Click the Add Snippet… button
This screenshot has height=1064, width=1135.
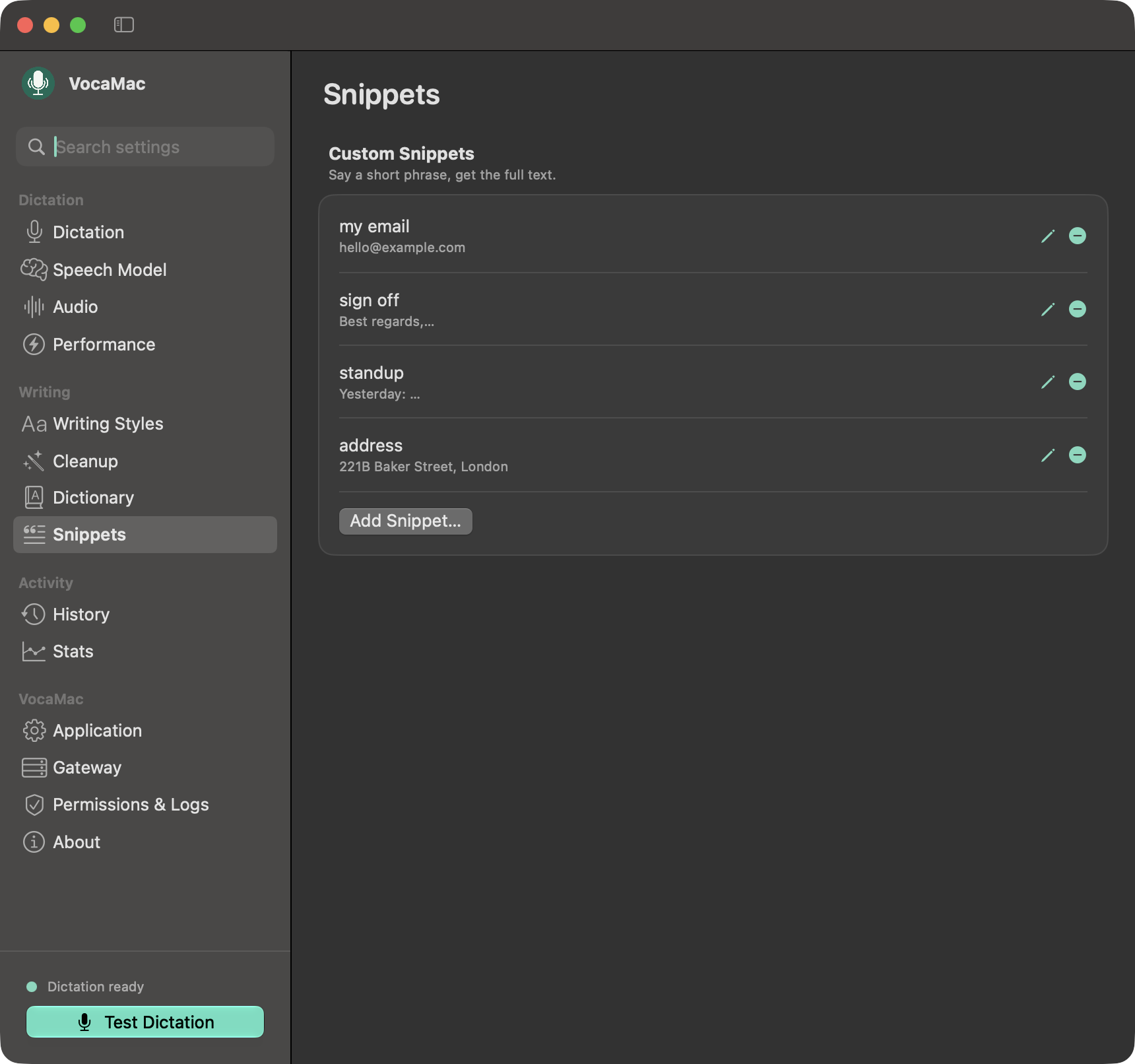(x=406, y=521)
